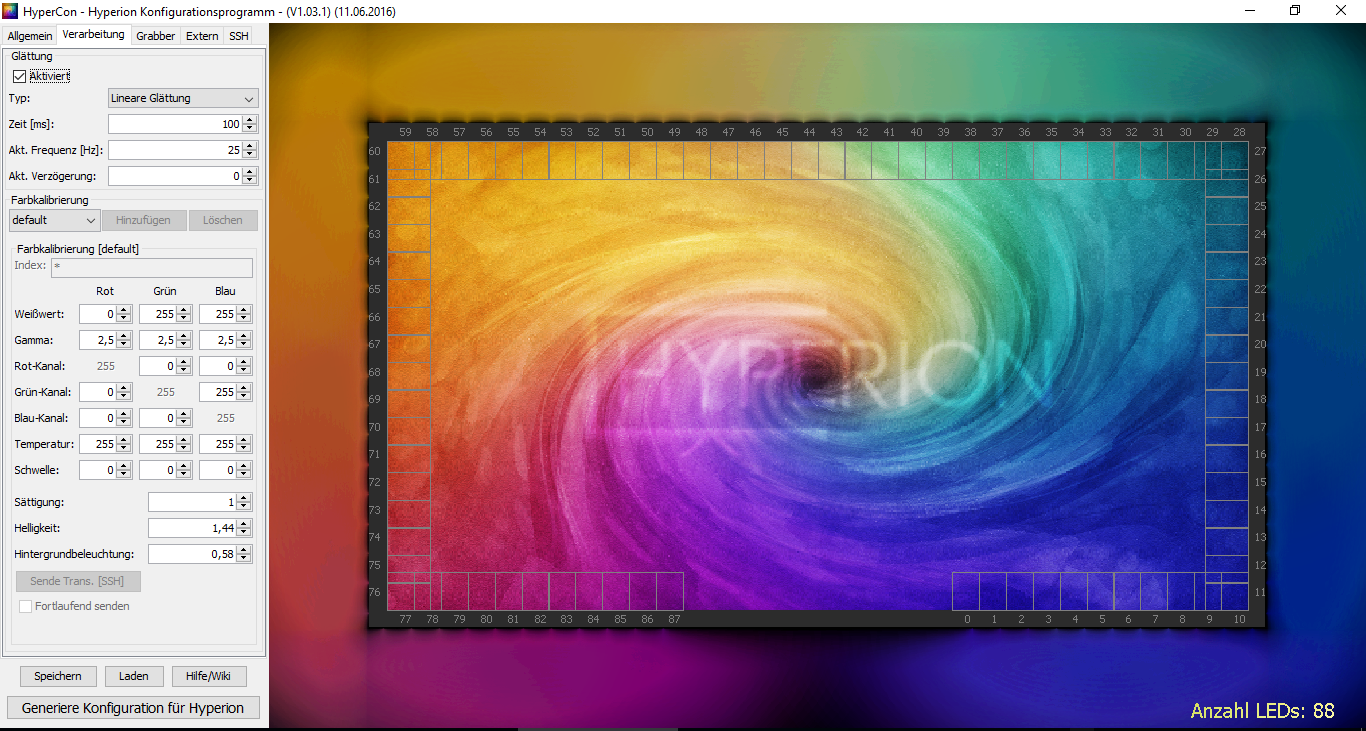Click the HyperCon app icon in title bar
Screen dimensions: 1366x731
(11, 11)
